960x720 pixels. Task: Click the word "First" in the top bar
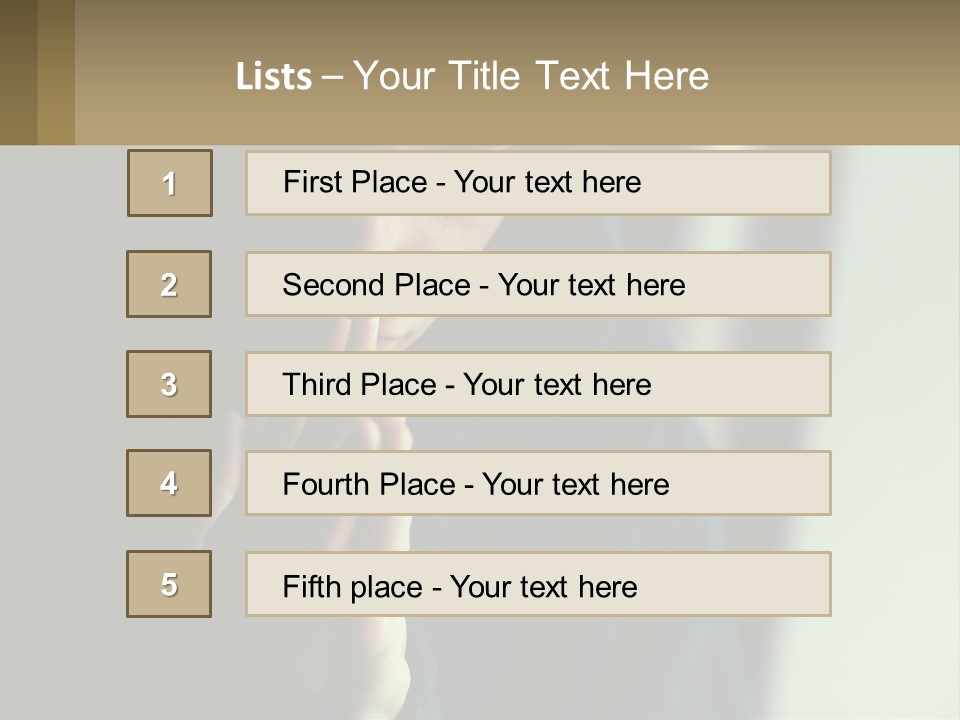click(312, 182)
